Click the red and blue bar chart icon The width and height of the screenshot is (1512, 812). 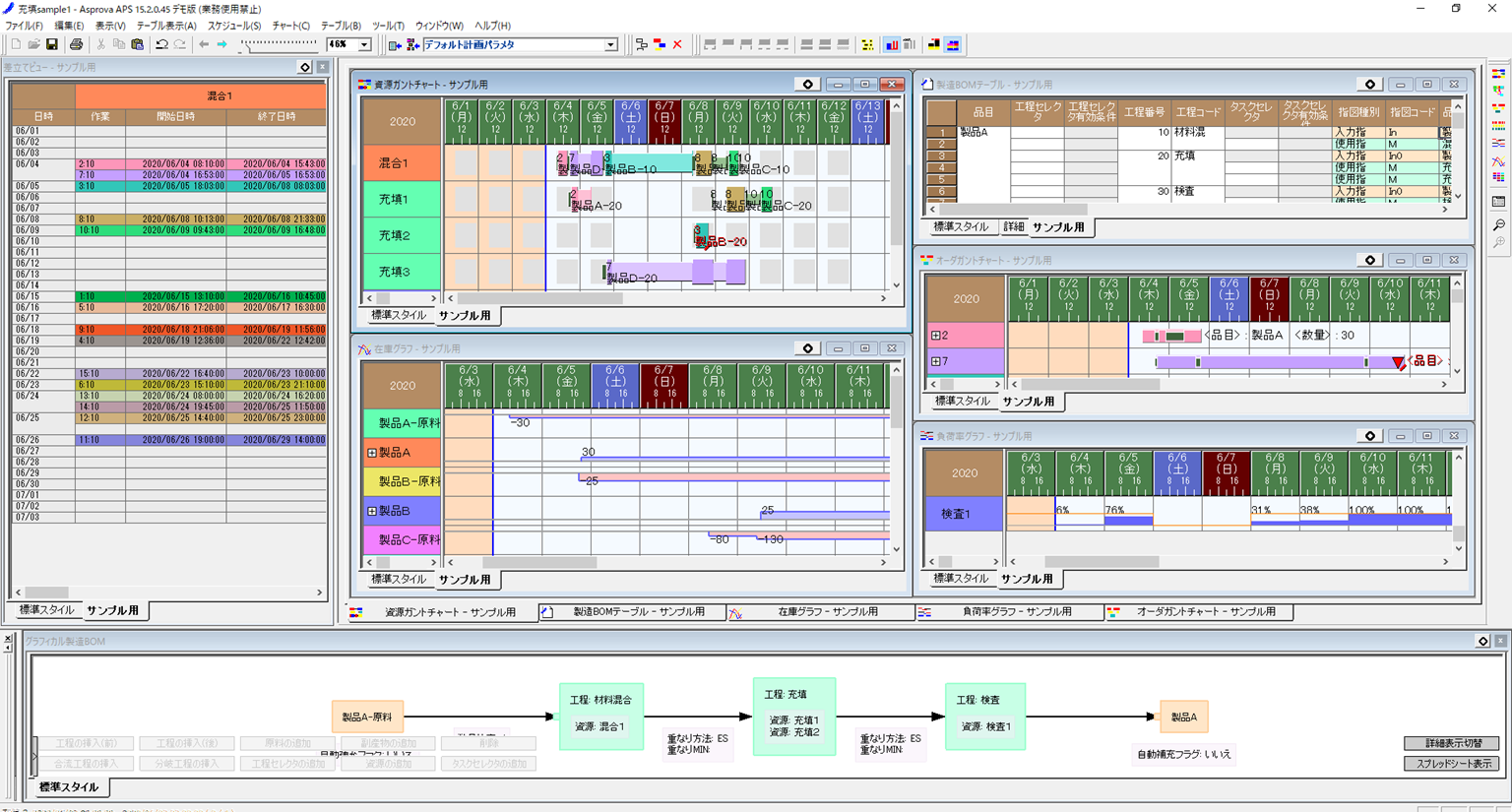(891, 44)
